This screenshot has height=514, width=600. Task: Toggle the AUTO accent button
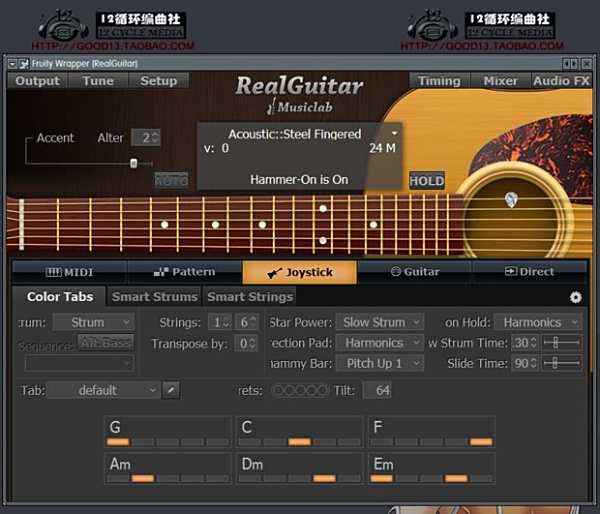point(171,180)
